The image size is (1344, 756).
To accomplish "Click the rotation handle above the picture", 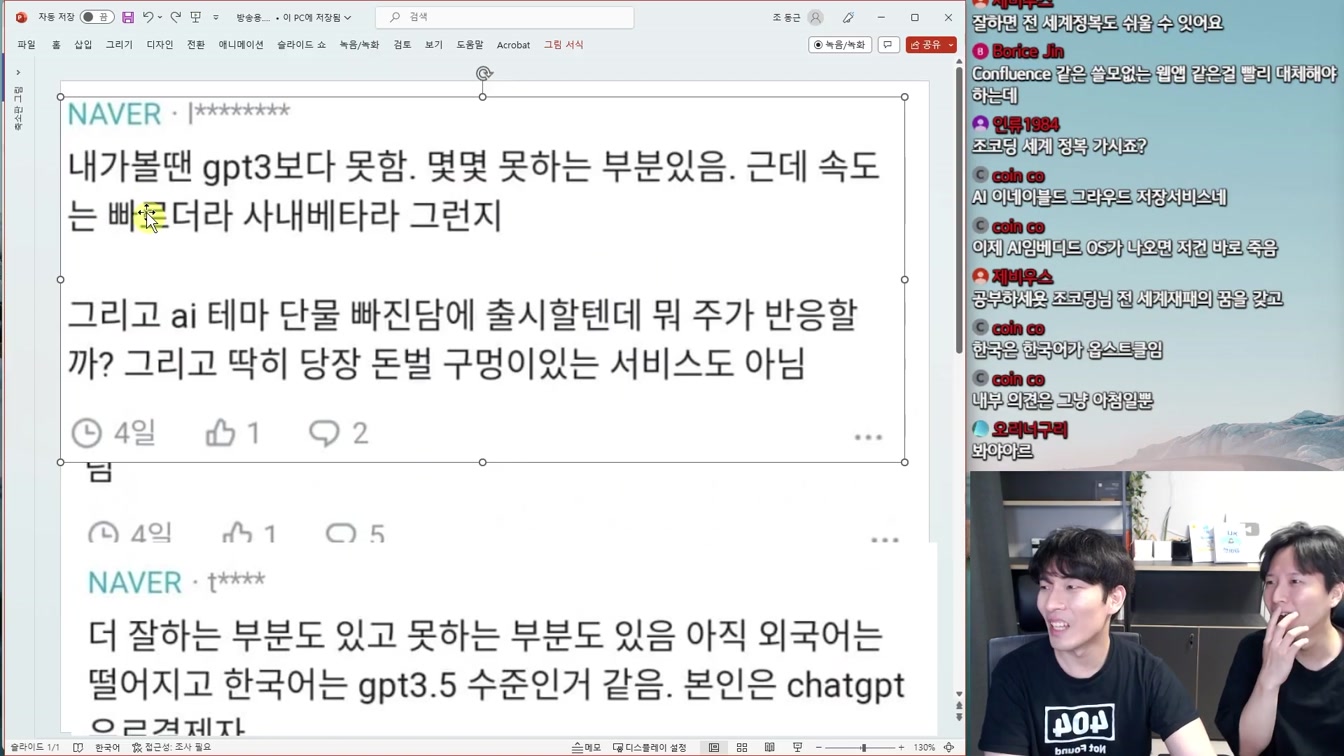I will click(484, 73).
